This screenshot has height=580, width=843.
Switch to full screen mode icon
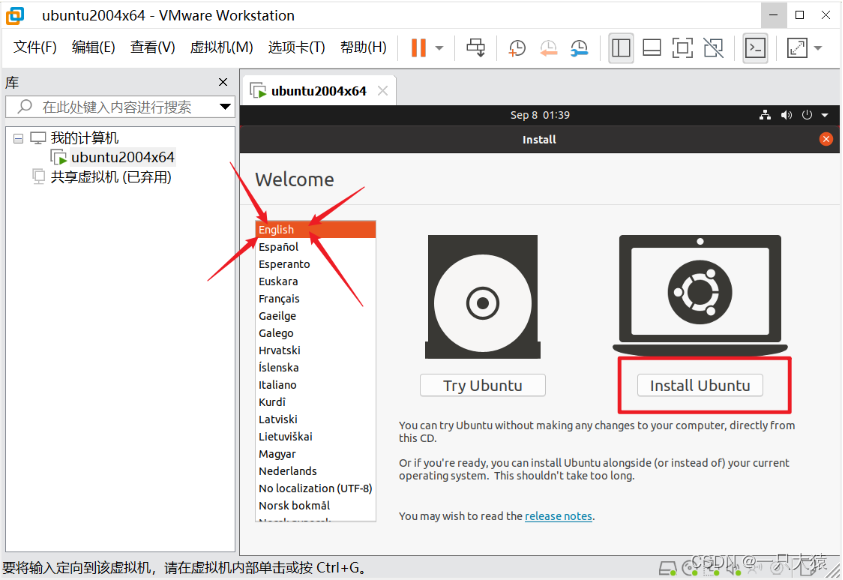(x=682, y=48)
